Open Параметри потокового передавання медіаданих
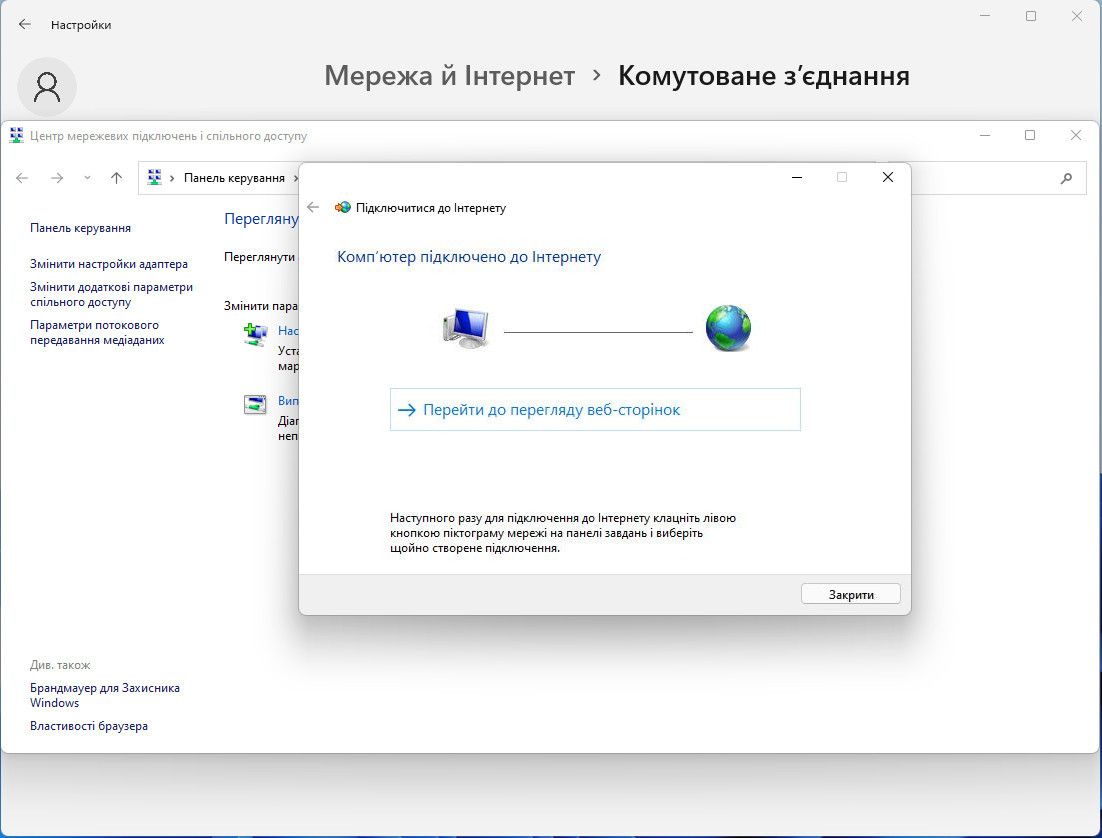This screenshot has width=1102, height=838. click(x=97, y=333)
